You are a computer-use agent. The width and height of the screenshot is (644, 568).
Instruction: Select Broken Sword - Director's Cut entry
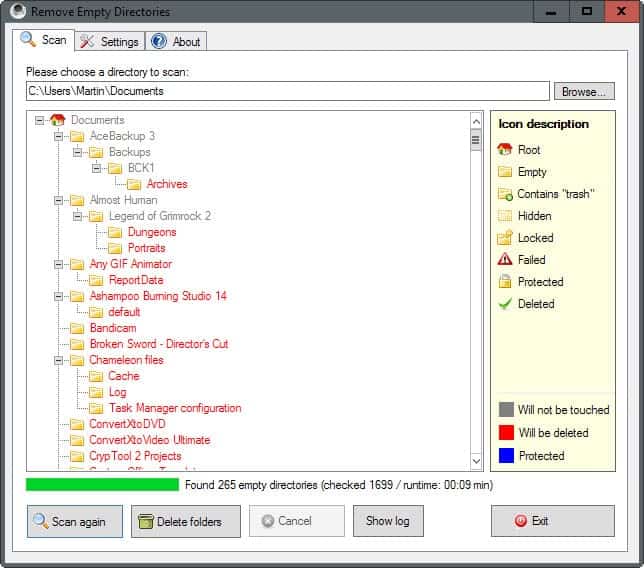159,344
